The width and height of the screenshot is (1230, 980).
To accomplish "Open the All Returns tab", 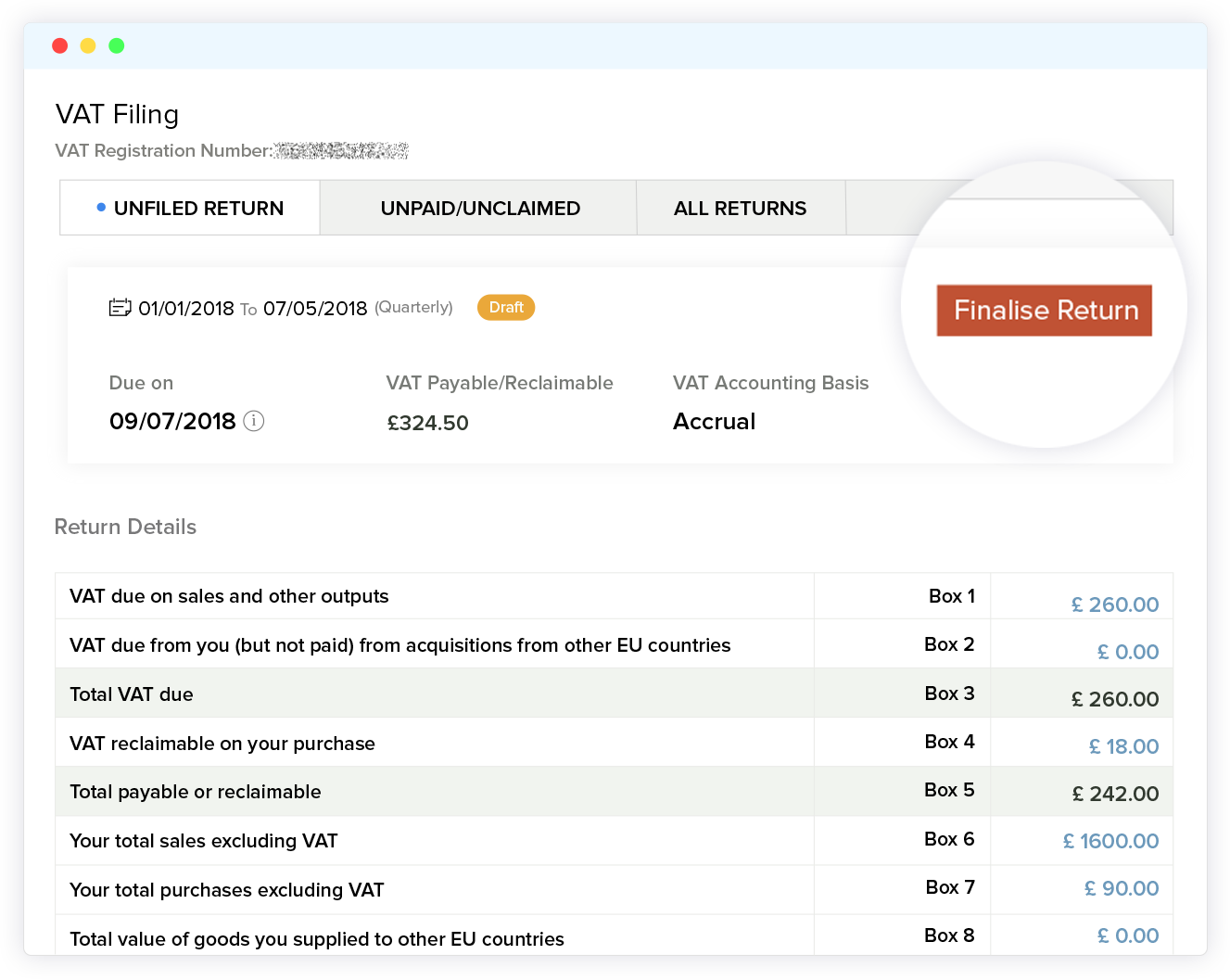I will [741, 208].
